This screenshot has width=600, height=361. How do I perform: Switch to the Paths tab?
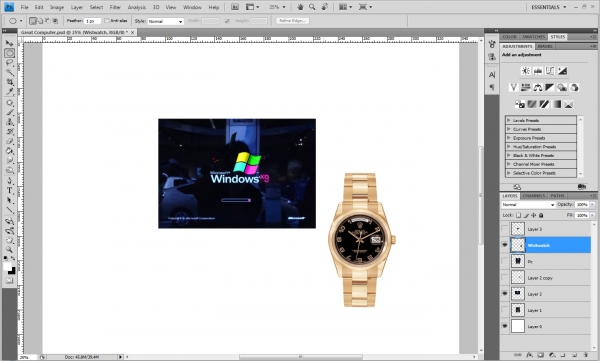[558, 196]
